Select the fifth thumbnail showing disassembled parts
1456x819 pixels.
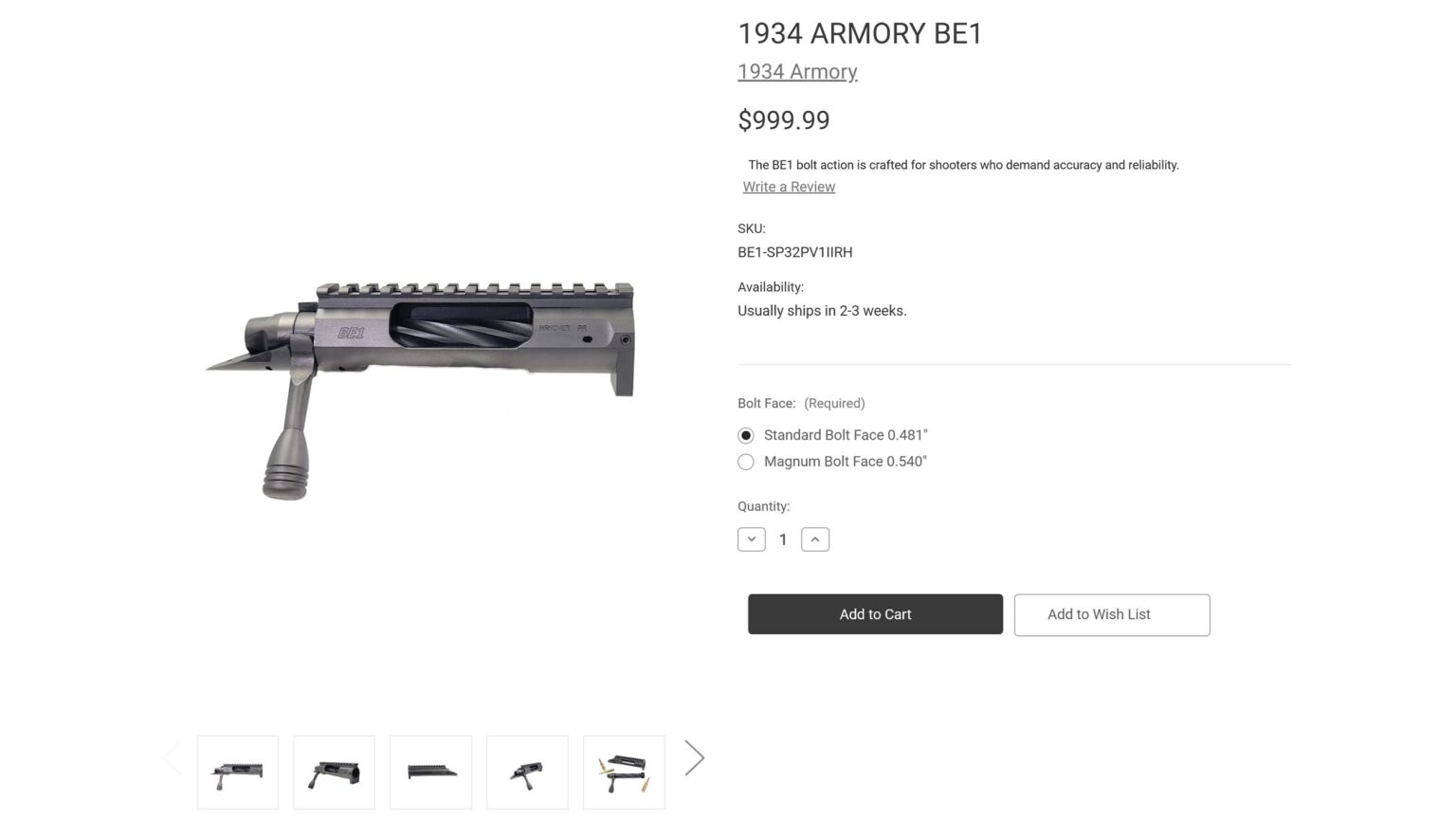click(x=624, y=772)
